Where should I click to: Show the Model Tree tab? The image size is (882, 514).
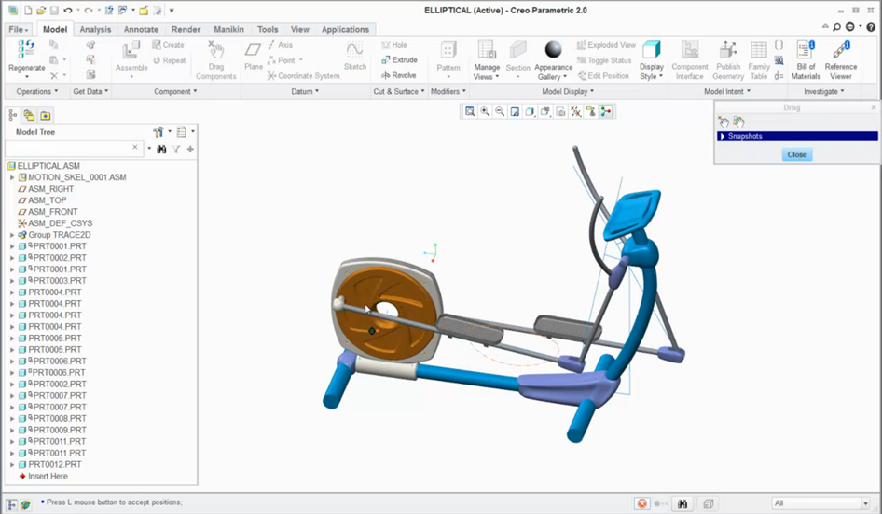12,116
